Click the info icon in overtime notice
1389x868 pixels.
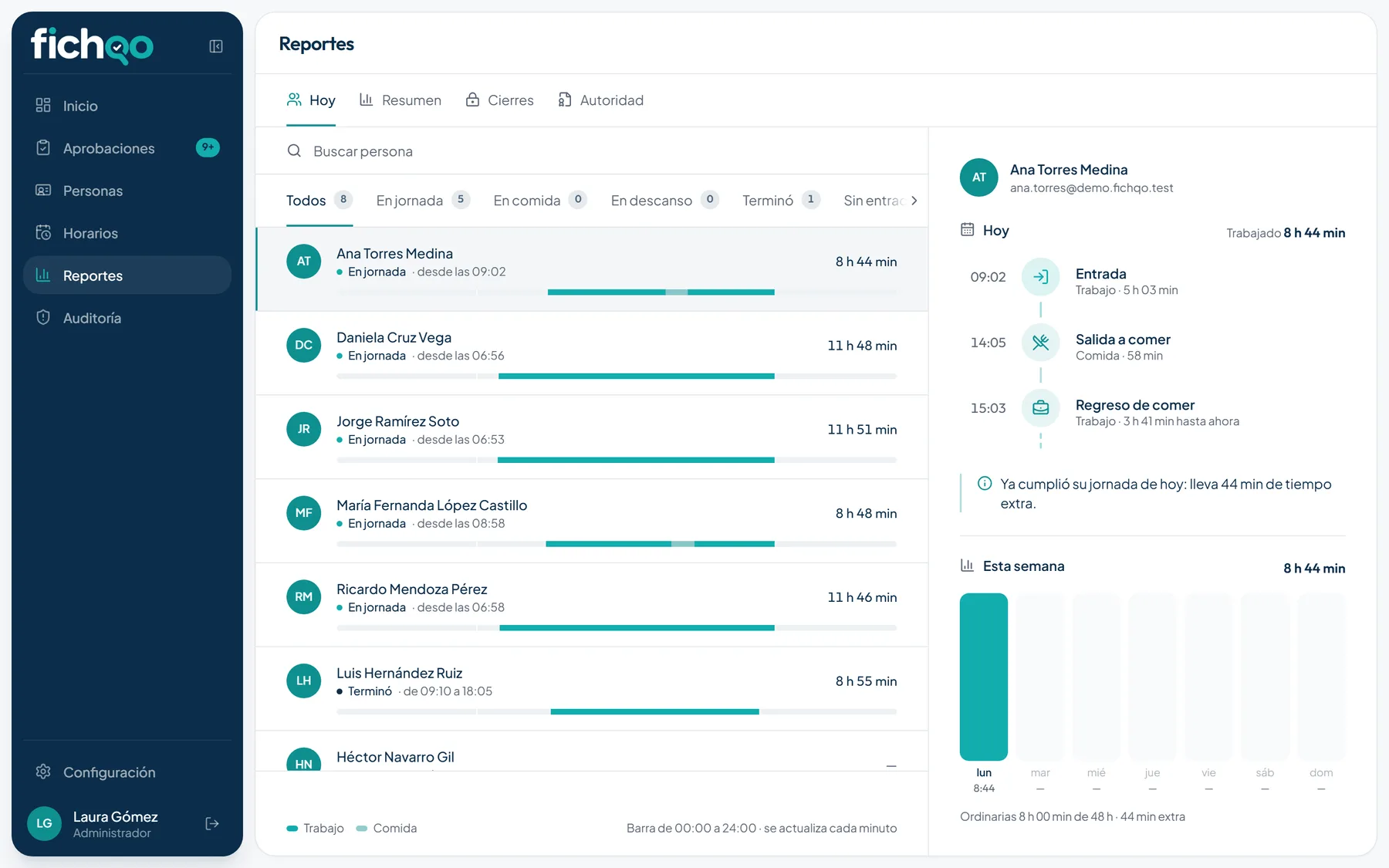point(985,484)
